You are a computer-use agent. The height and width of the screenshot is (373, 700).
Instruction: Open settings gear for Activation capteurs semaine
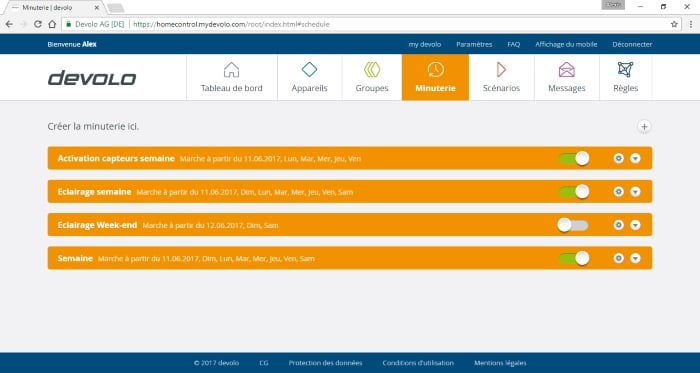click(618, 158)
